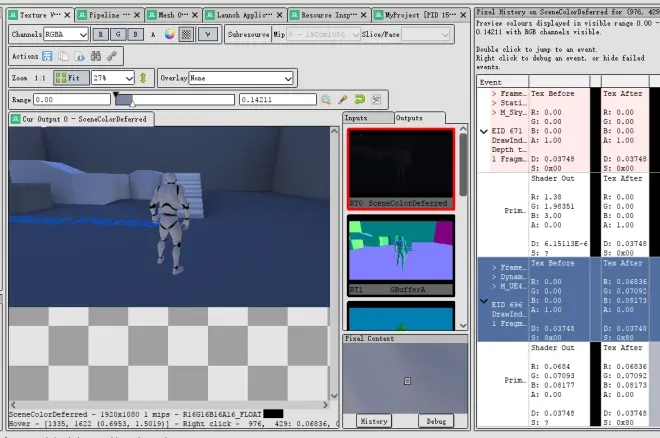Click the History button under Pixel Context
This screenshot has width=660, height=438.
374,421
